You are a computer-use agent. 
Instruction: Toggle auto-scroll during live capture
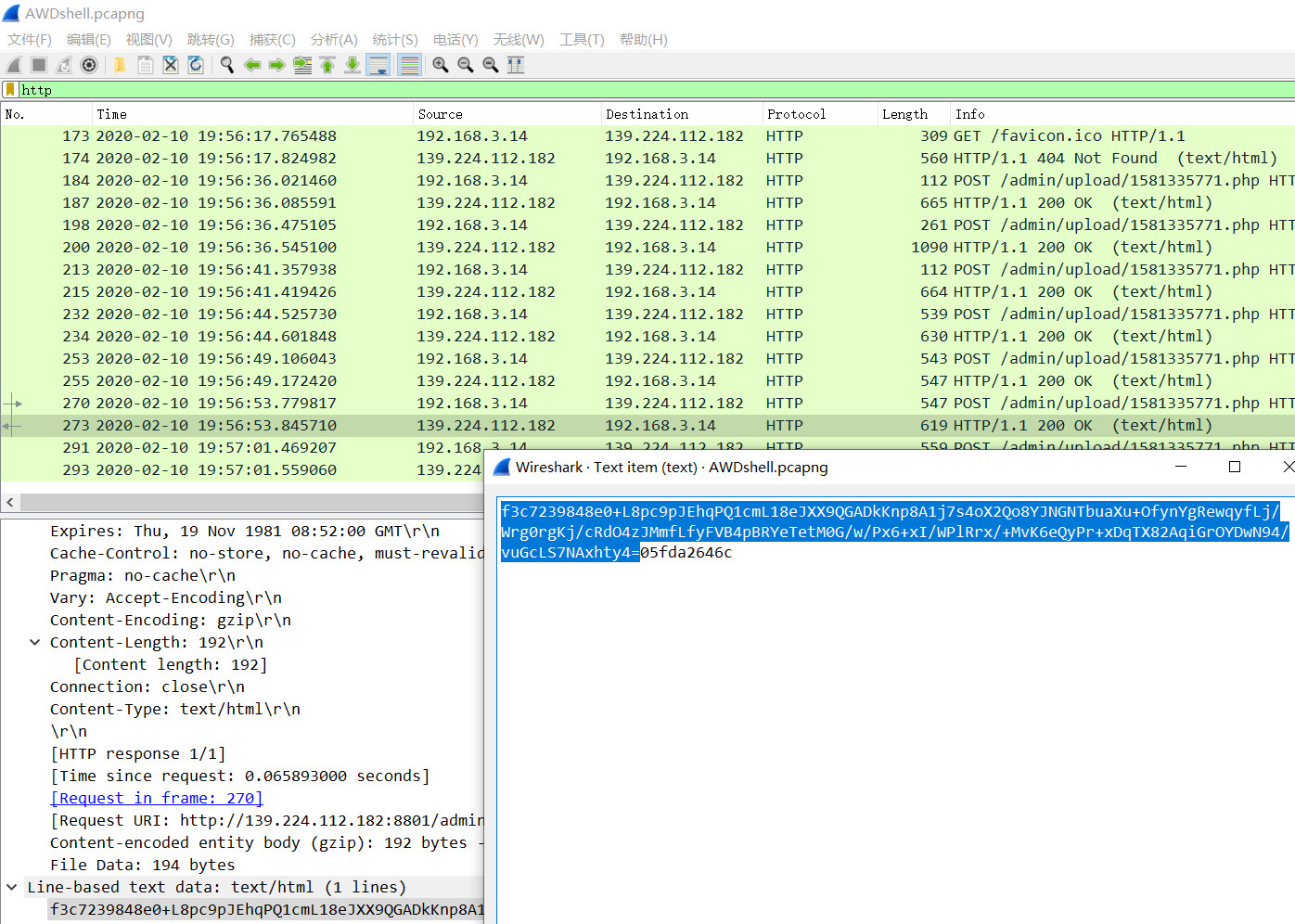[378, 64]
